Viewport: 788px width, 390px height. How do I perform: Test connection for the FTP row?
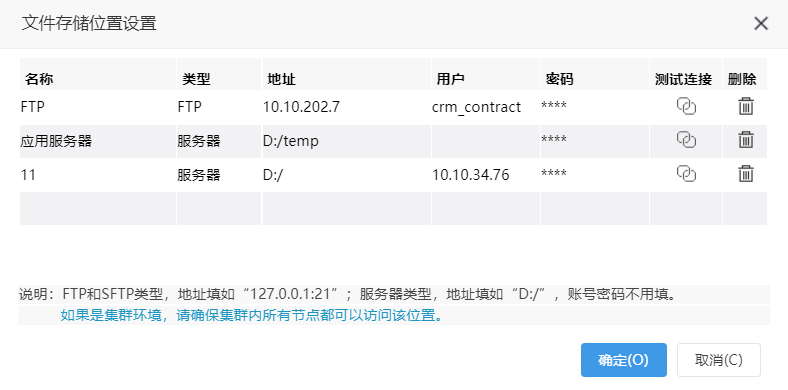[x=686, y=107]
